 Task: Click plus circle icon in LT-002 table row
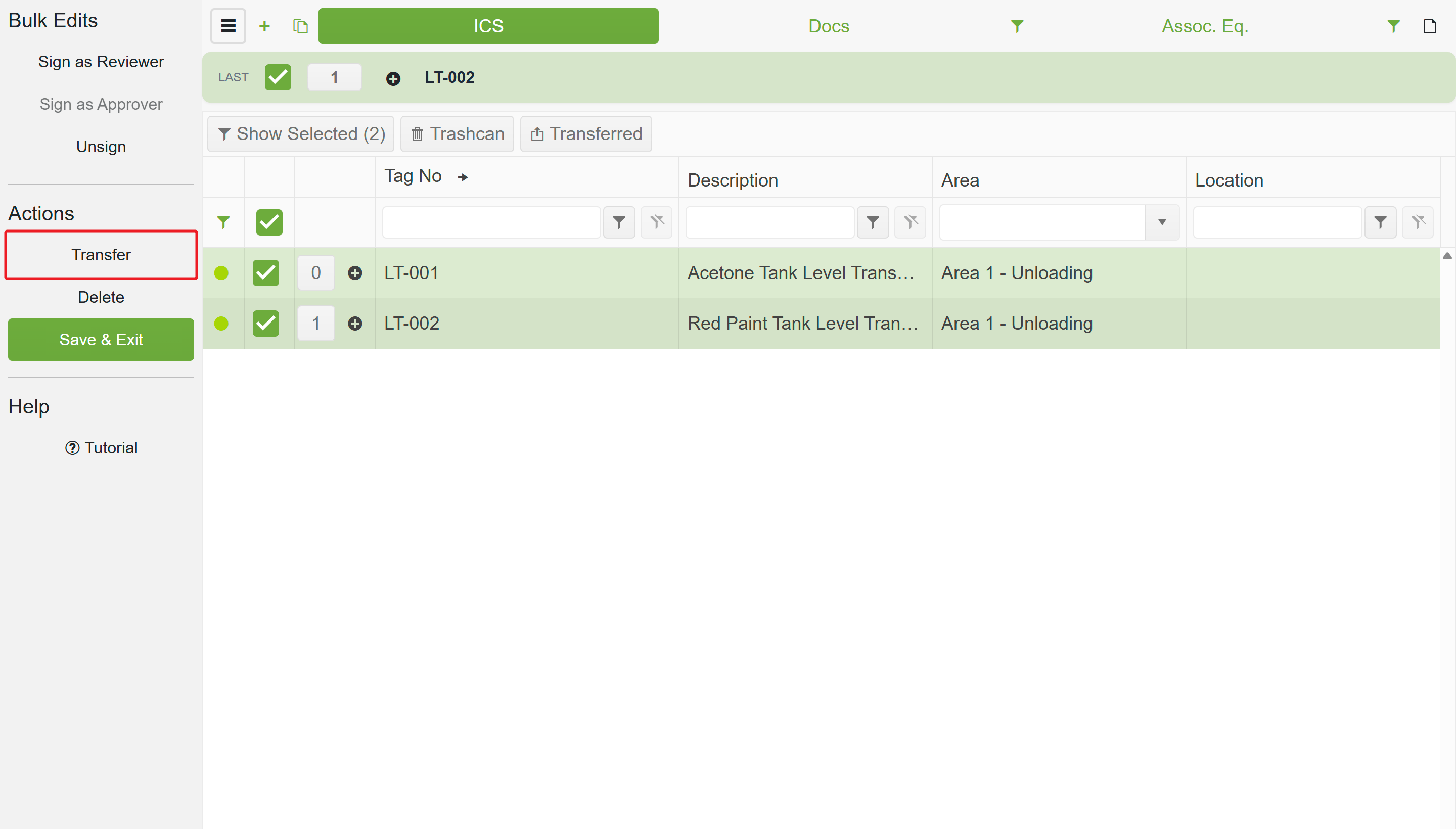355,324
